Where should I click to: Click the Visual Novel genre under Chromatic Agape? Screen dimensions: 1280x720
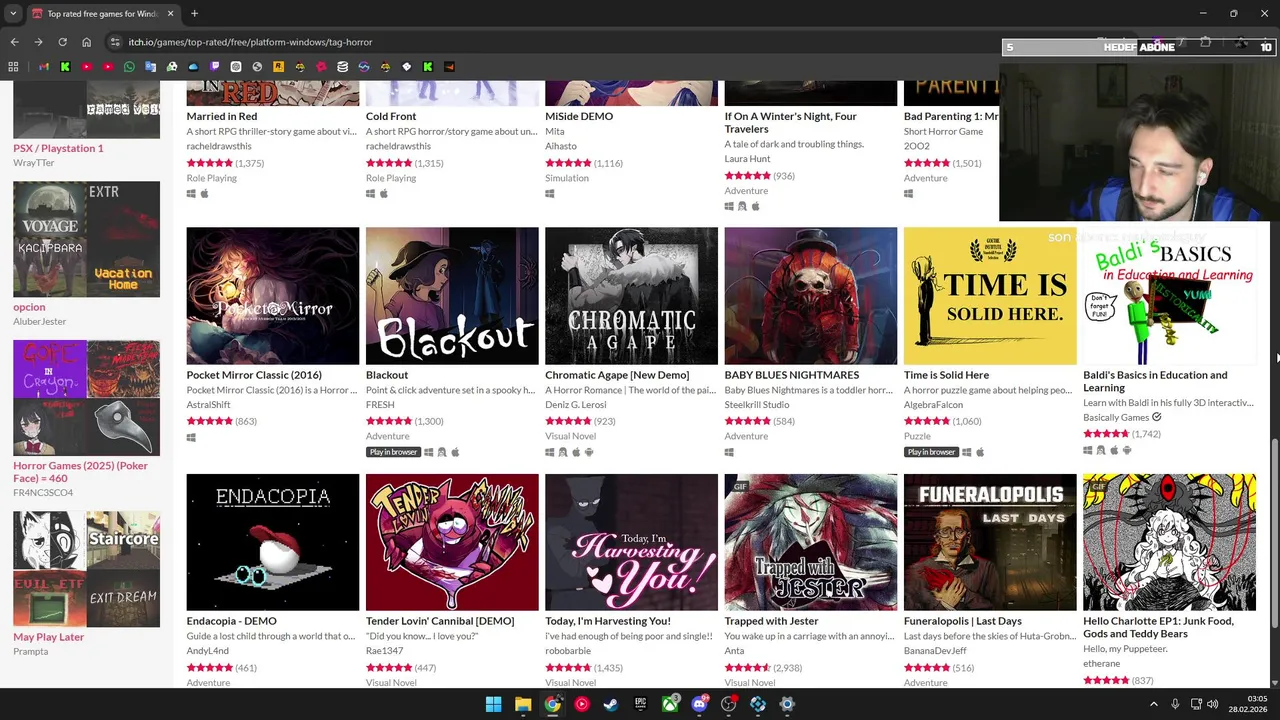[570, 436]
